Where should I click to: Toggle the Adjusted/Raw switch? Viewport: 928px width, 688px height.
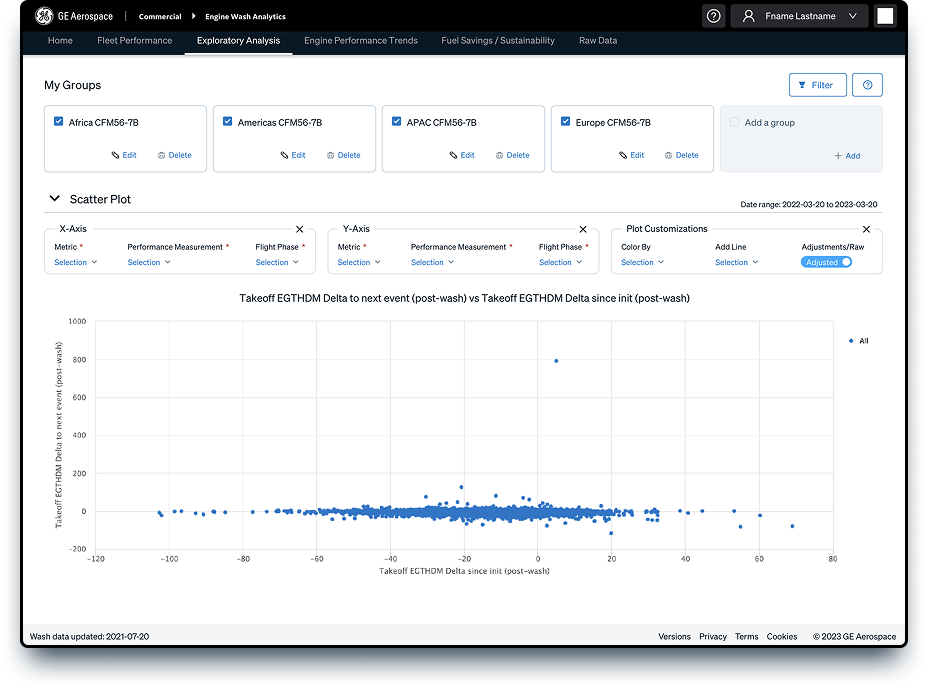point(826,262)
